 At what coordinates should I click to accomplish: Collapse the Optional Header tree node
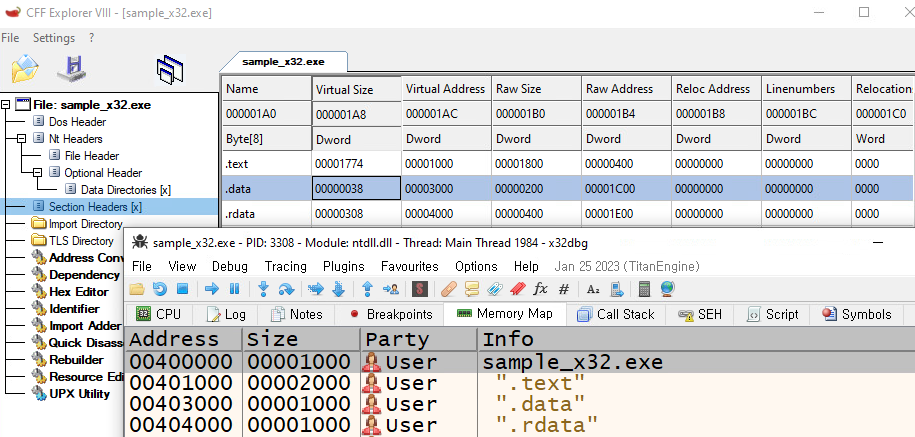point(38,173)
